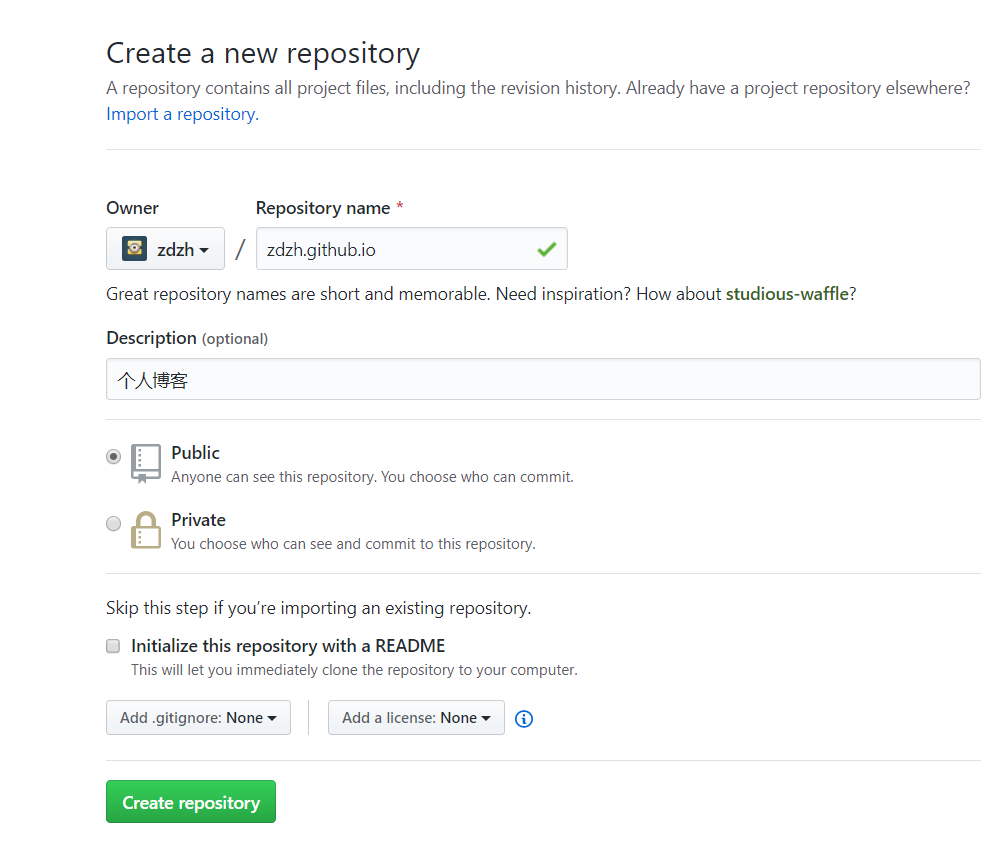The image size is (990, 860).
Task: Focus the Description input field
Action: click(543, 379)
